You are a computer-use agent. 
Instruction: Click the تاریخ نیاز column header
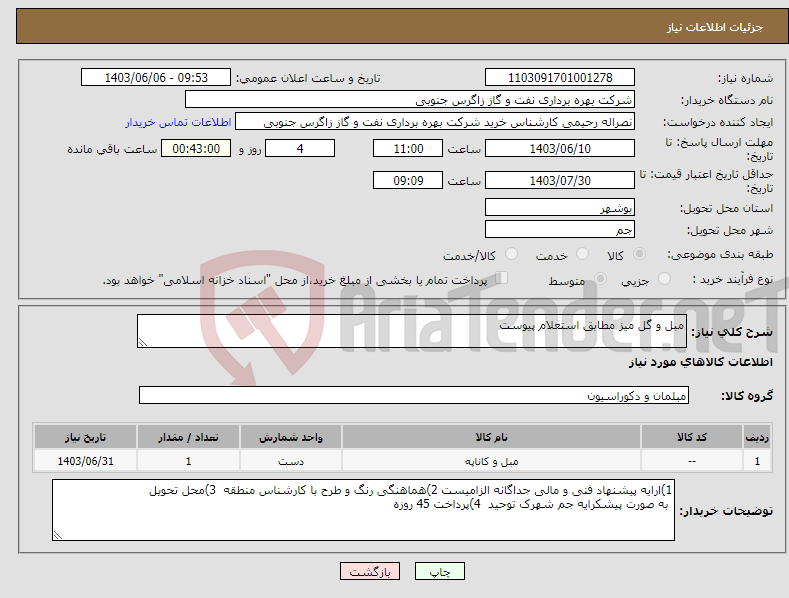coord(86,437)
